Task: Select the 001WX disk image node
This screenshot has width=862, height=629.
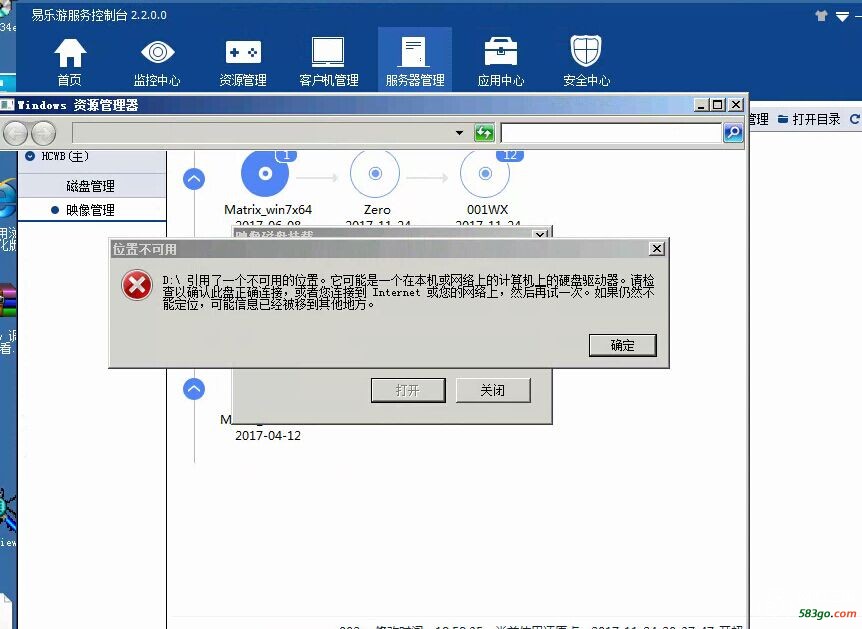Action: tap(485, 174)
